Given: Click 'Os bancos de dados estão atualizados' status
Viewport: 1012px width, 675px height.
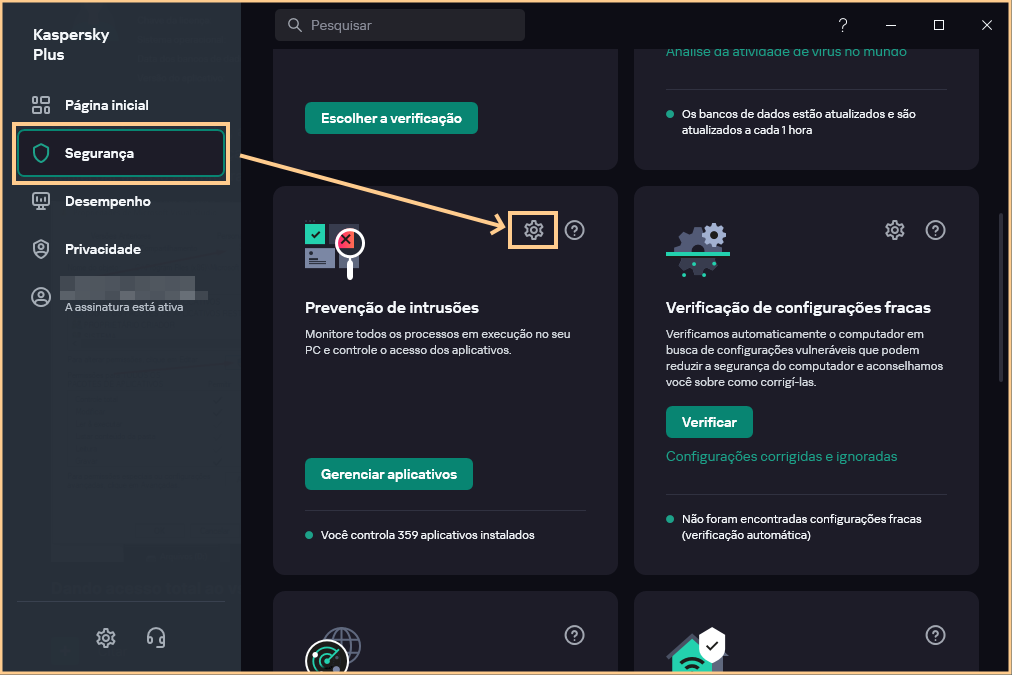Looking at the screenshot, I should pos(798,121).
